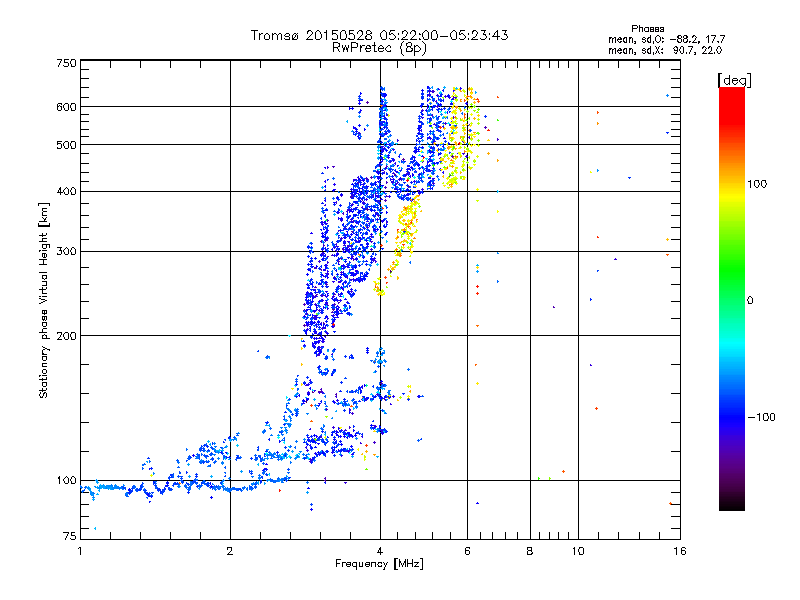This screenshot has width=800, height=600.
Task: Click the phase colorbar gradient
Action: (x=732, y=299)
